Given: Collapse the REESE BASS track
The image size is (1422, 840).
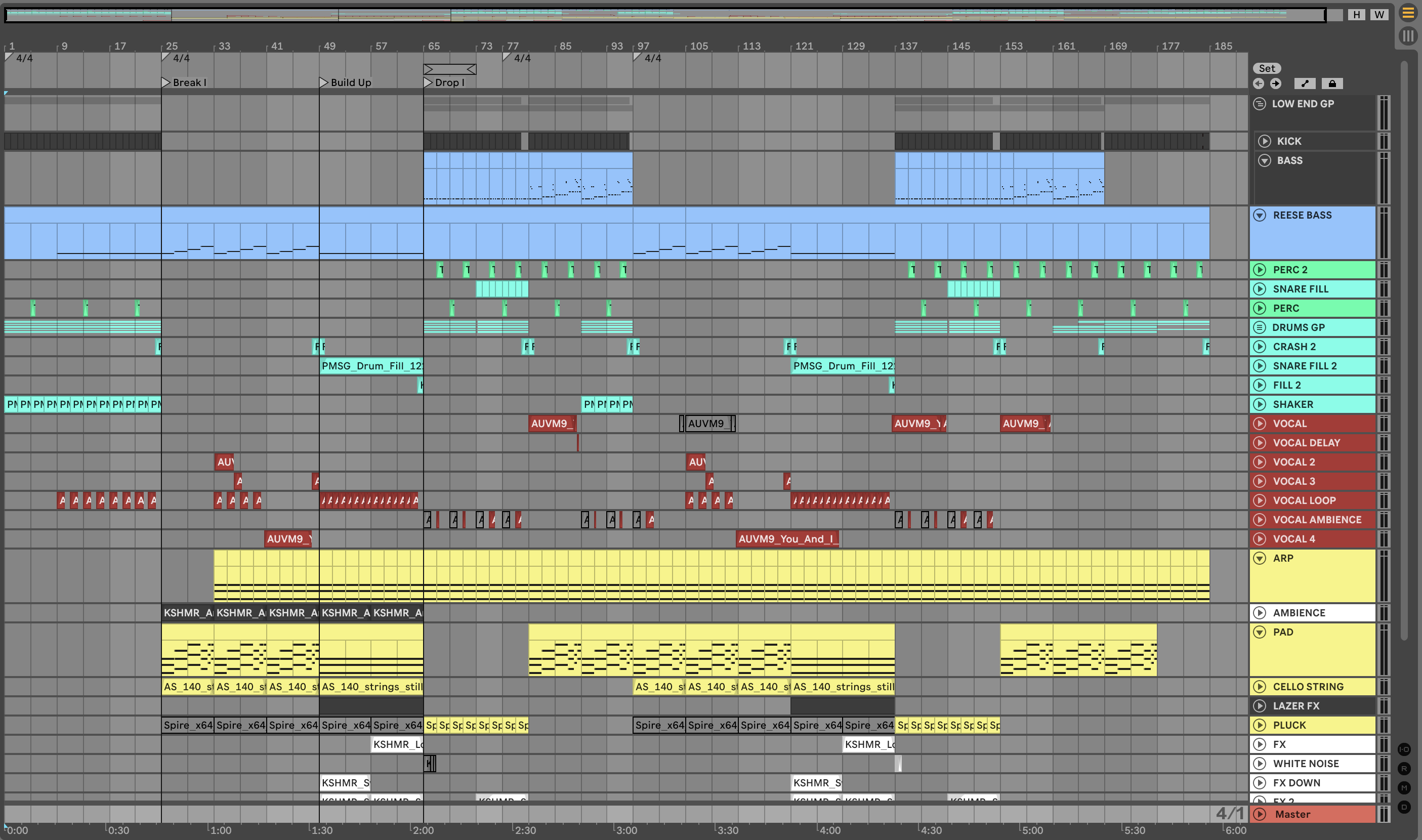Looking at the screenshot, I should pos(1260,215).
